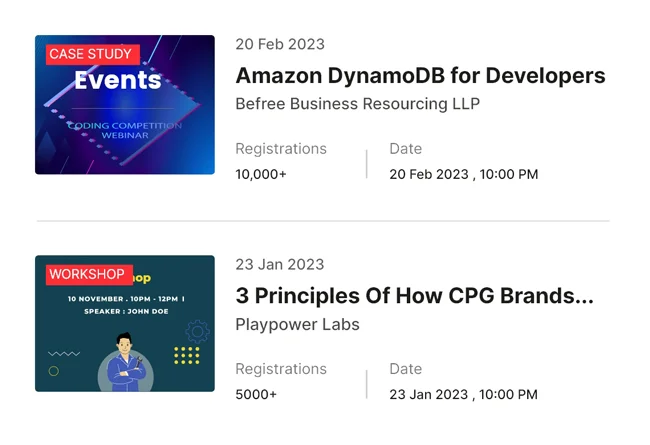Open the Amazon DynamoDB for Developers event
The height and width of the screenshot is (445, 650).
[420, 76]
